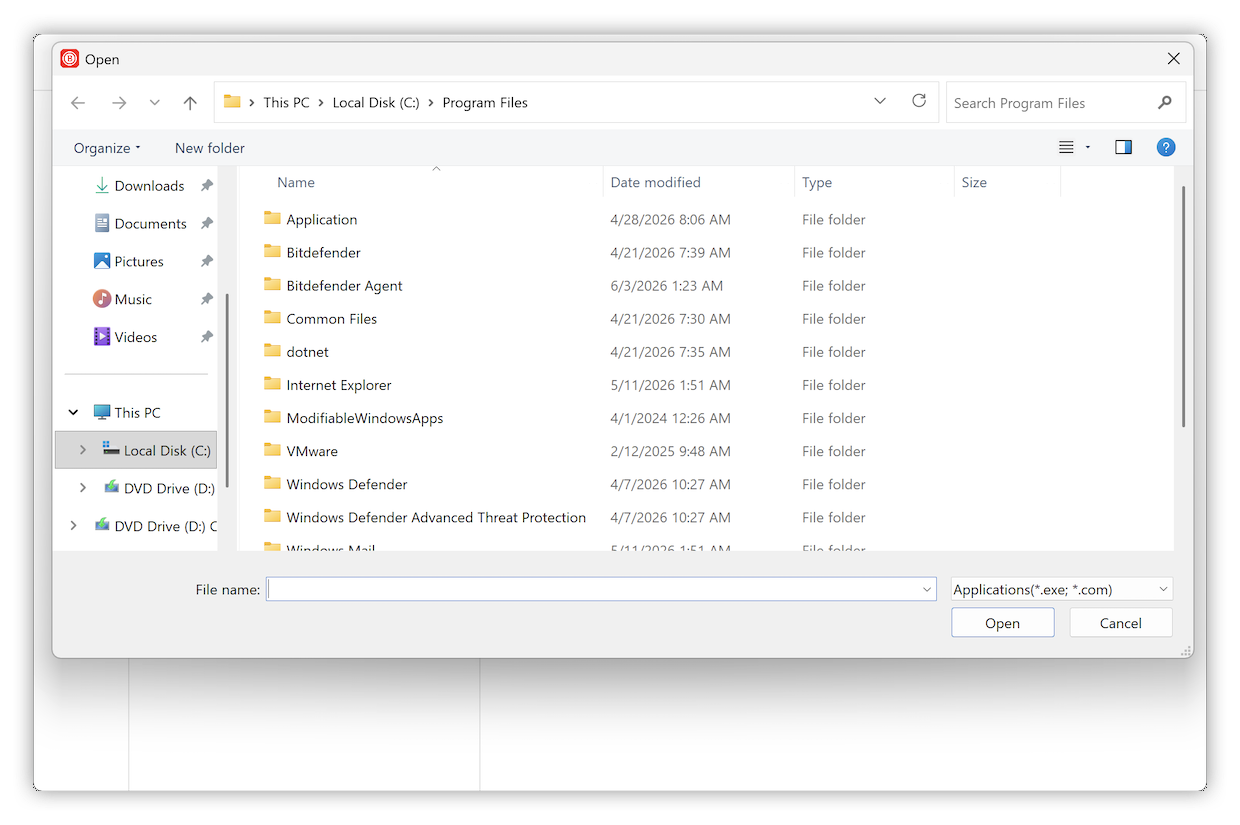Click the Documents pin icon
Viewport: 1240px width, 825px height.
click(206, 224)
